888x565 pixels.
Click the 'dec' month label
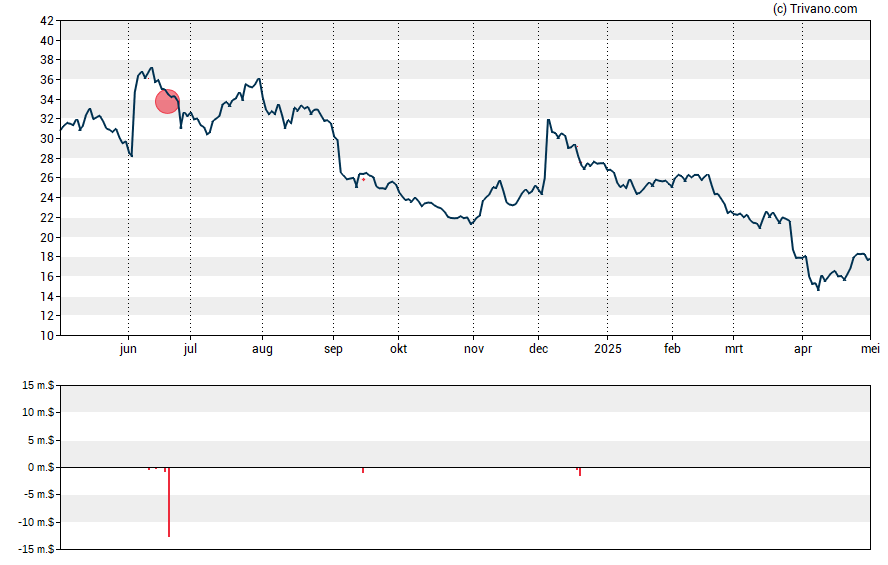point(539,349)
